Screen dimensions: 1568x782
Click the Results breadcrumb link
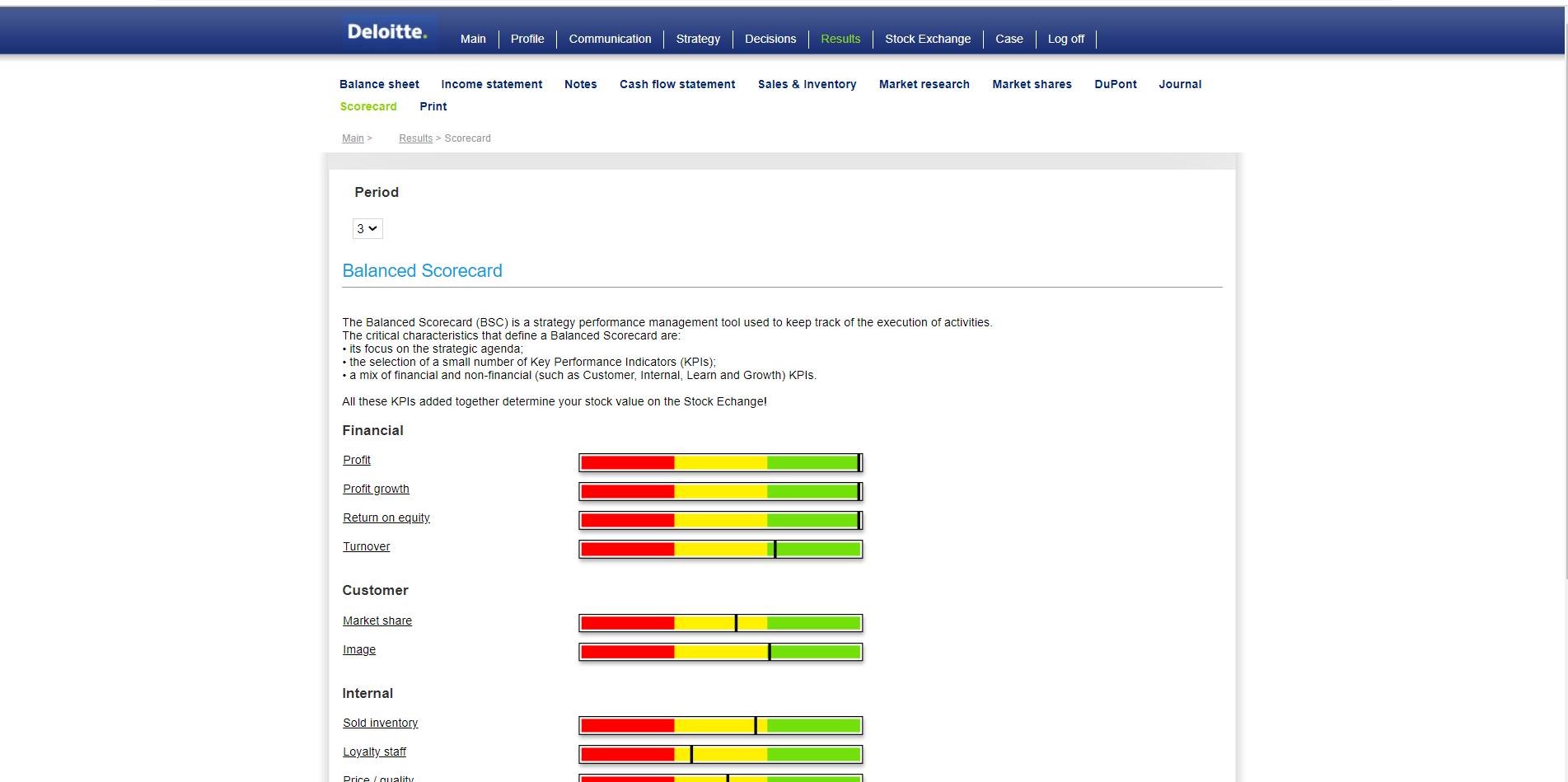tap(415, 138)
